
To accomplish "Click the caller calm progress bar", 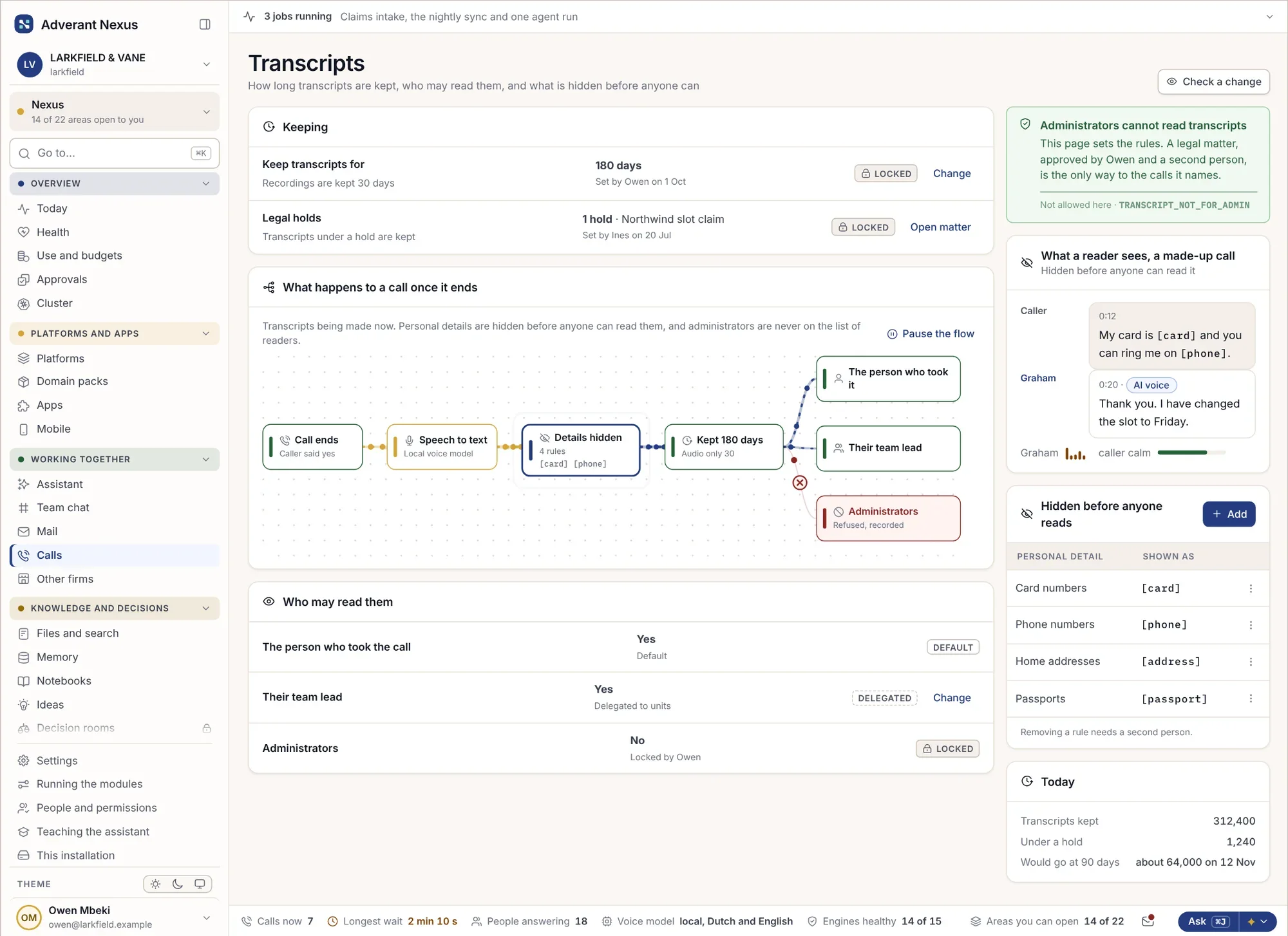I will [x=1191, y=453].
